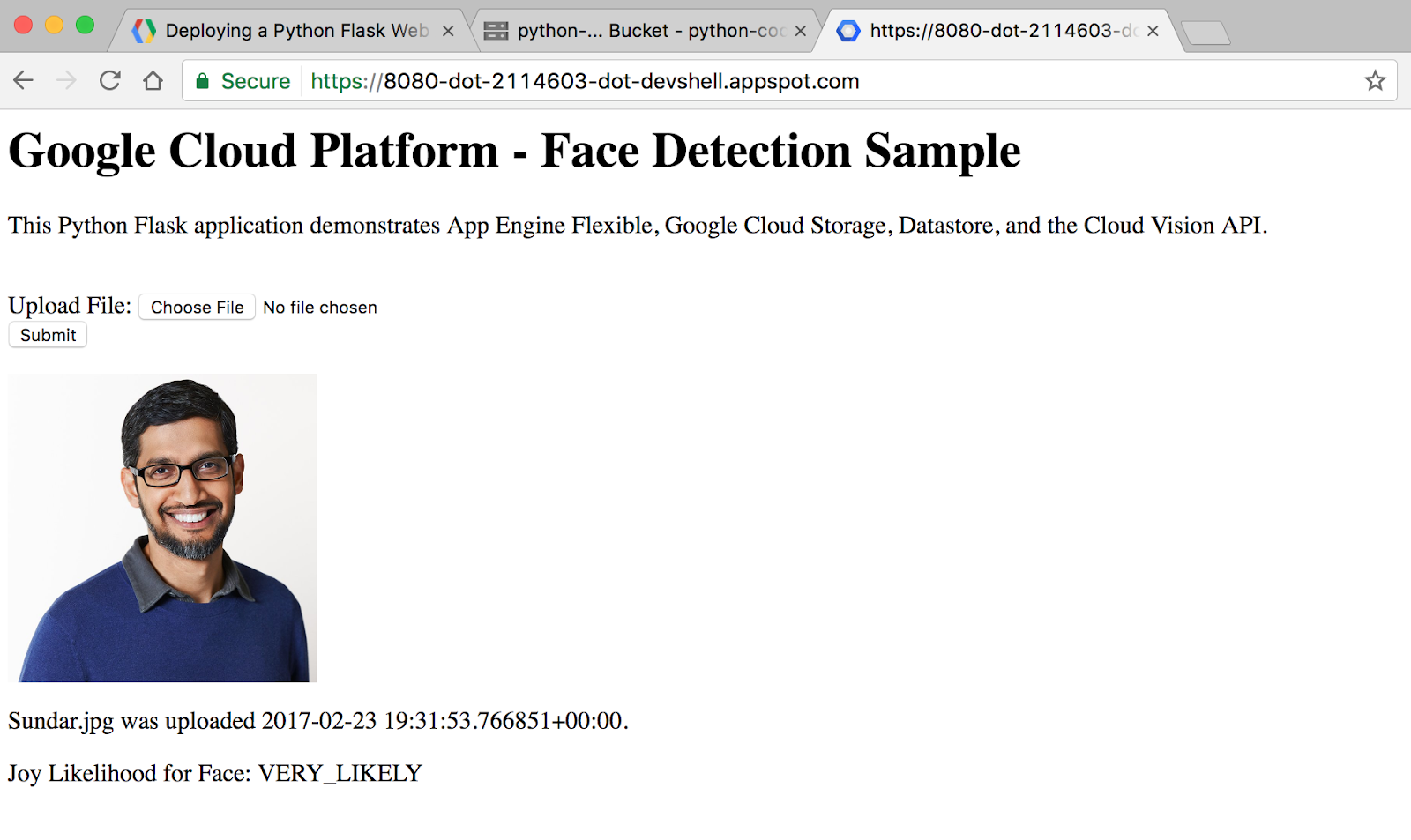Screen dimensions: 1411x840
Task: Open the browser home page
Action: pyautogui.click(x=153, y=80)
